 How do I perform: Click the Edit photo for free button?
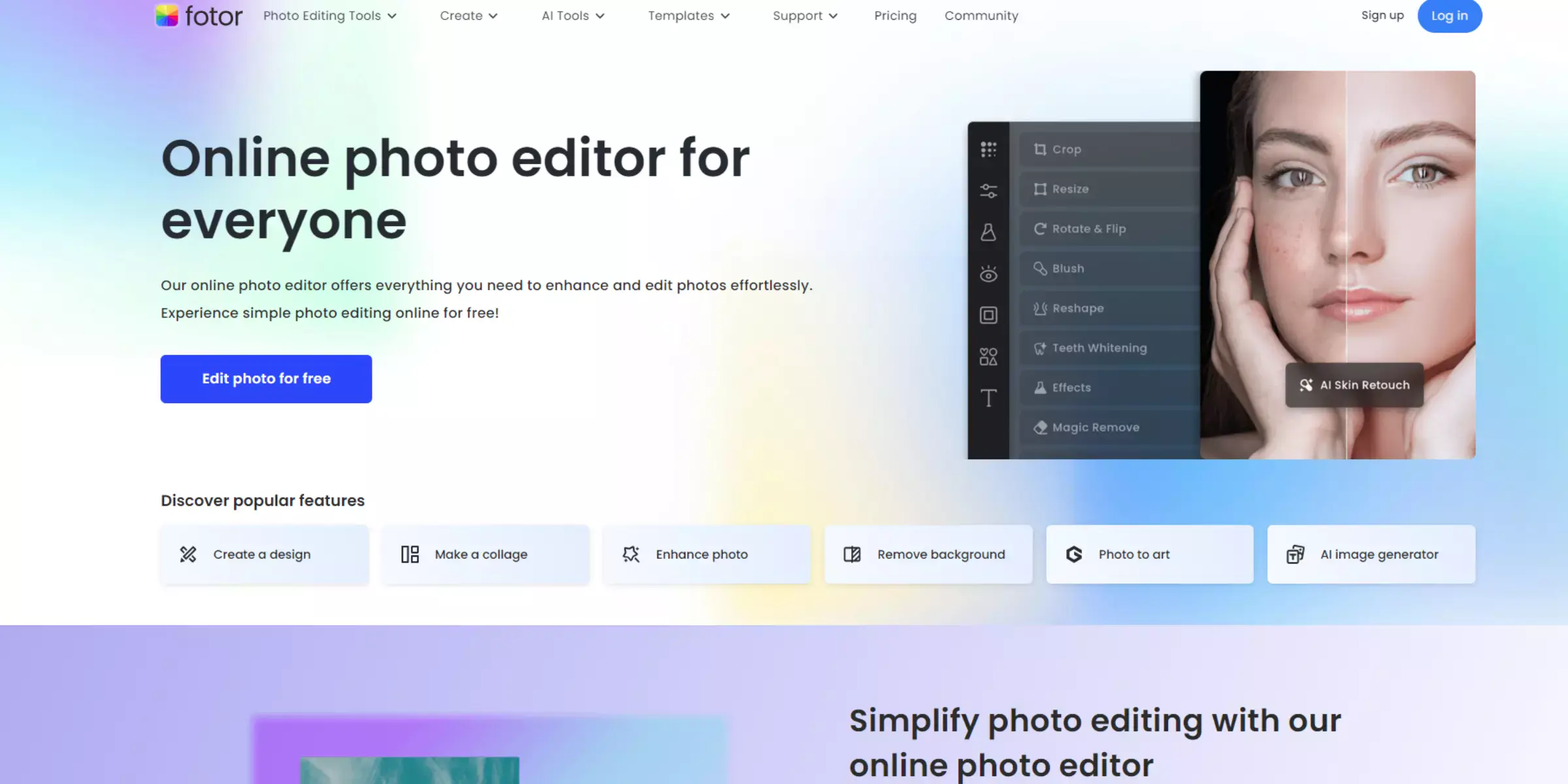point(266,378)
